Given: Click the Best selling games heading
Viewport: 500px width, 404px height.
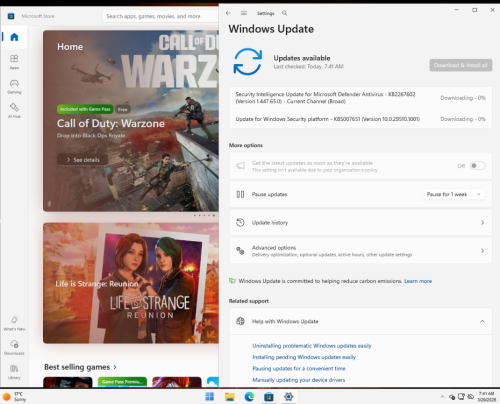Looking at the screenshot, I should click(77, 367).
